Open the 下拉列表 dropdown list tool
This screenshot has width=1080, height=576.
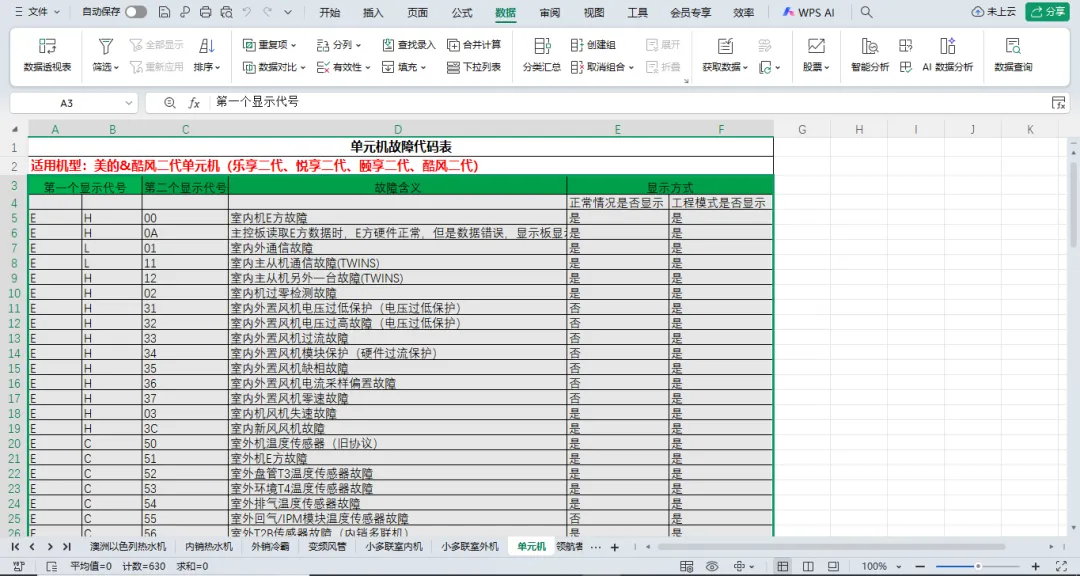point(474,67)
